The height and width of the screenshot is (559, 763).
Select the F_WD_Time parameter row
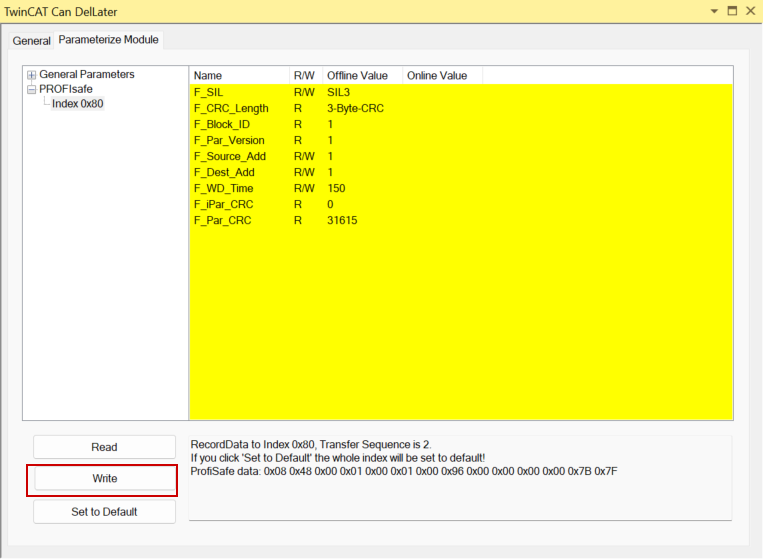(x=461, y=189)
